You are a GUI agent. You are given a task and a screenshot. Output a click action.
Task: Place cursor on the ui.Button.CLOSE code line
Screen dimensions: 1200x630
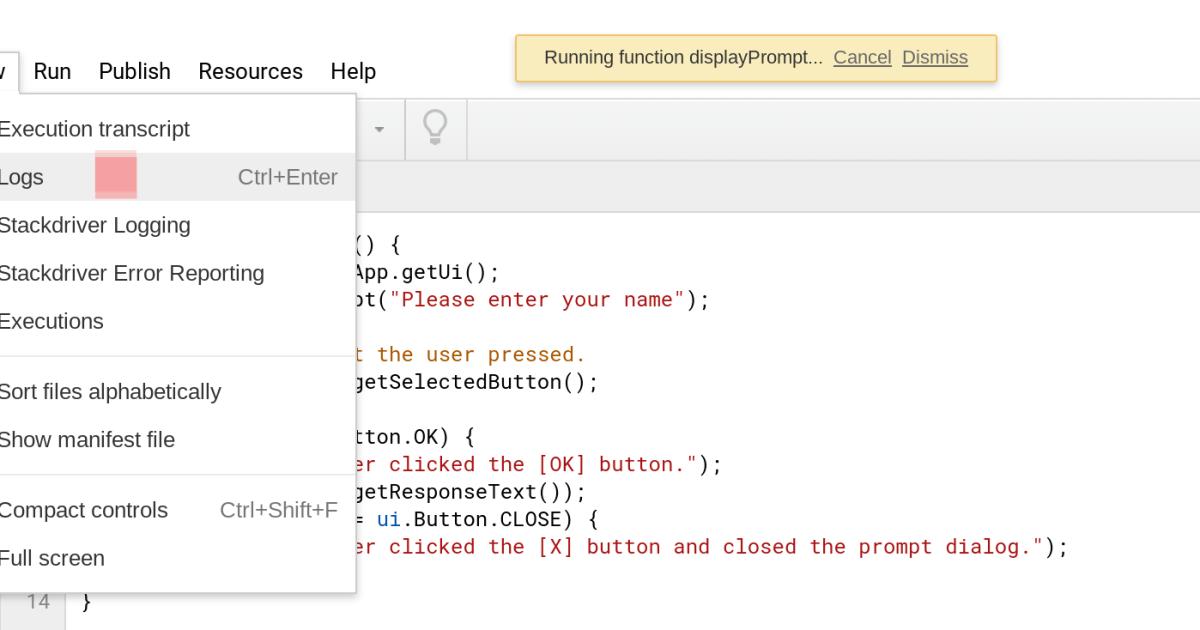pyautogui.click(x=480, y=519)
